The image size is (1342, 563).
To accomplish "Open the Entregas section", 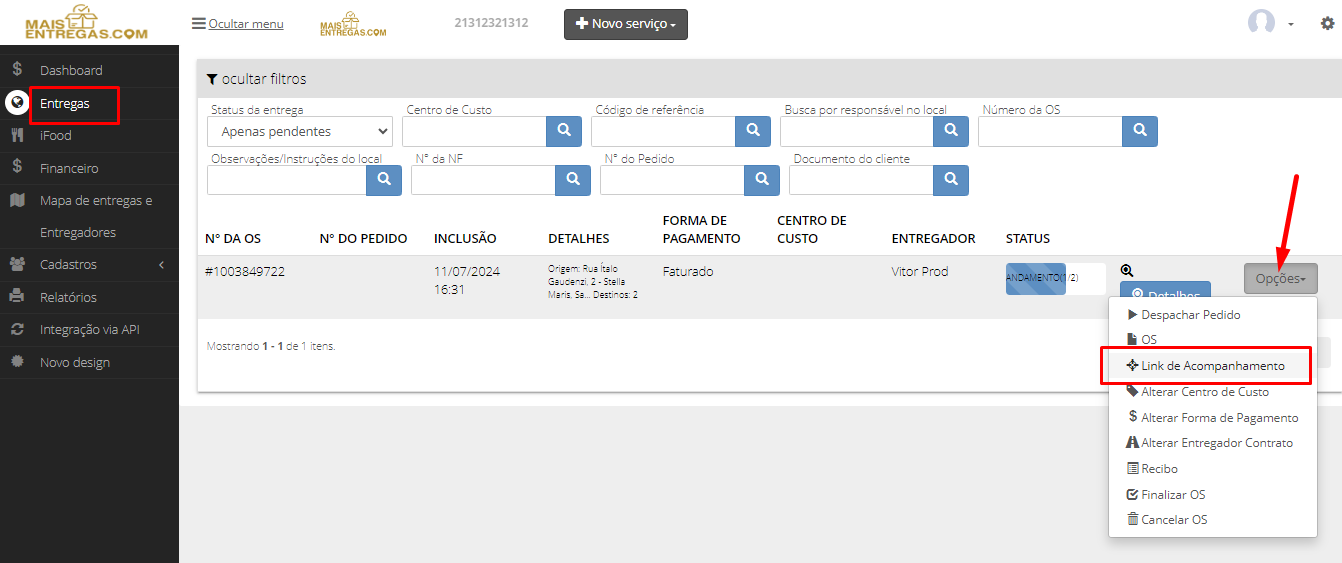I will (65, 103).
